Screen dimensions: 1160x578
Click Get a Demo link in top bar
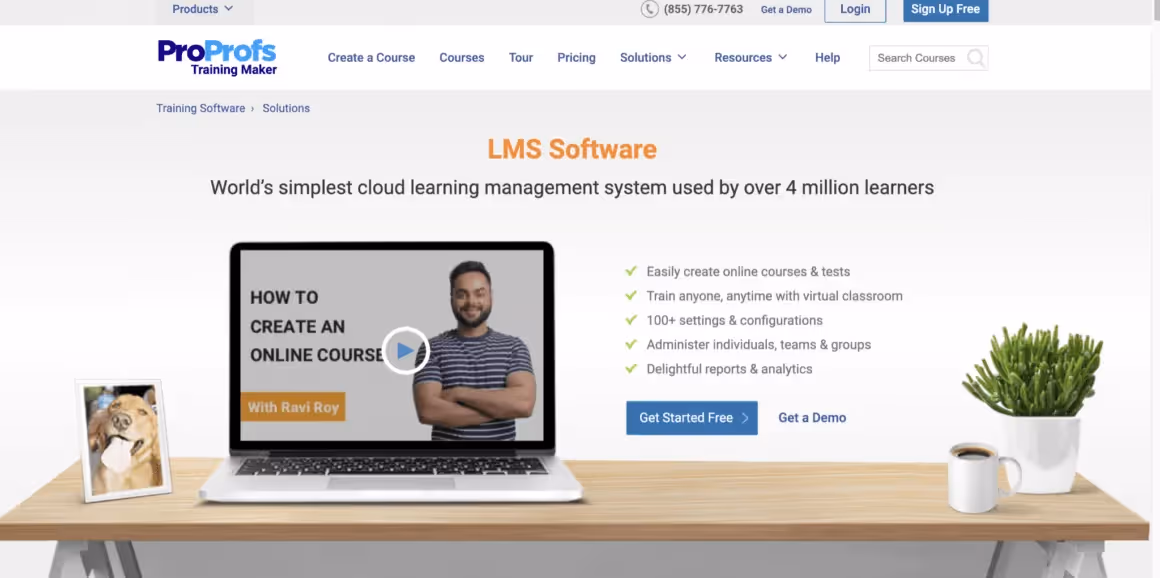tap(786, 10)
